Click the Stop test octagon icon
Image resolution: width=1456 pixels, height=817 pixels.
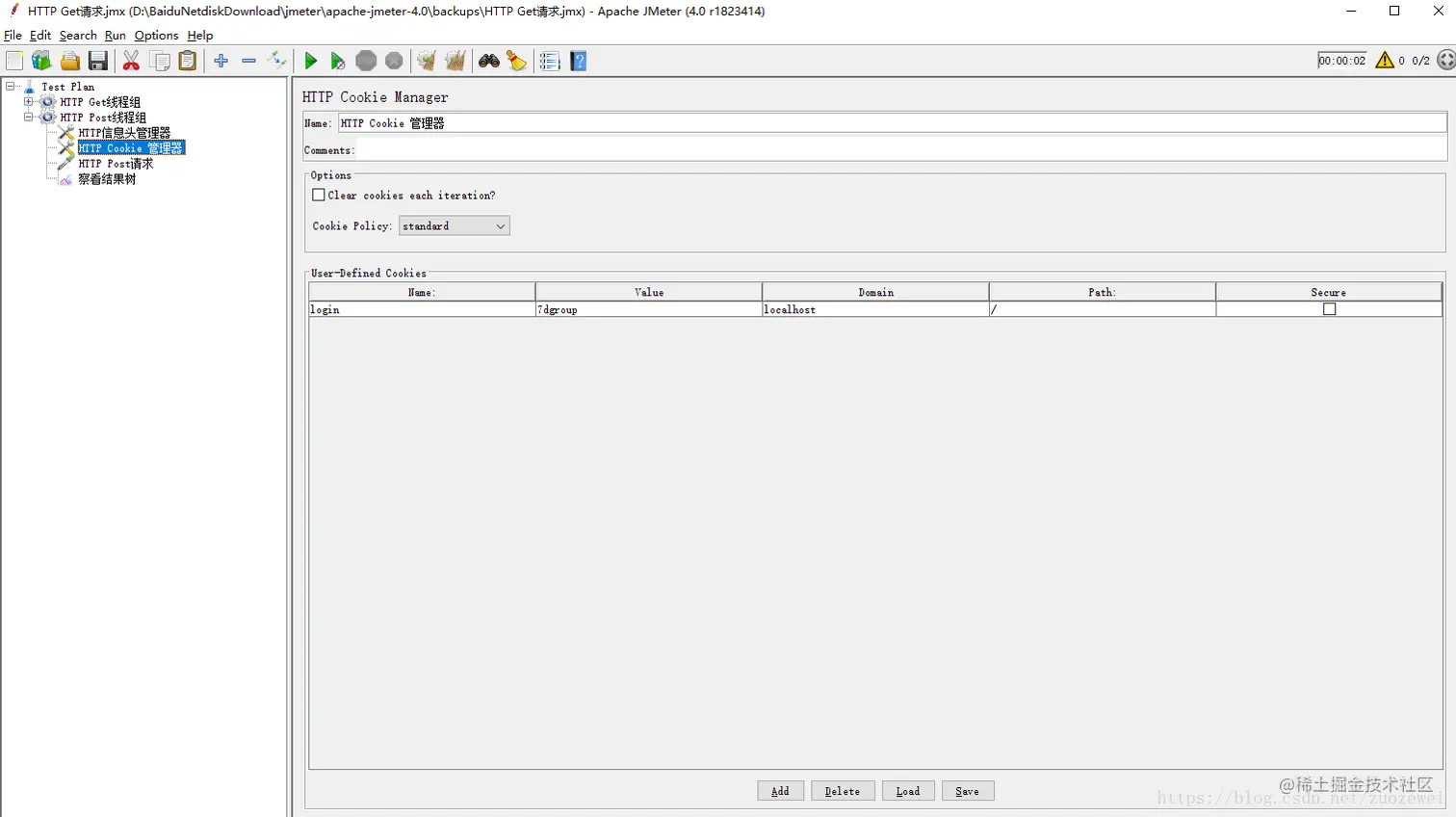366,61
